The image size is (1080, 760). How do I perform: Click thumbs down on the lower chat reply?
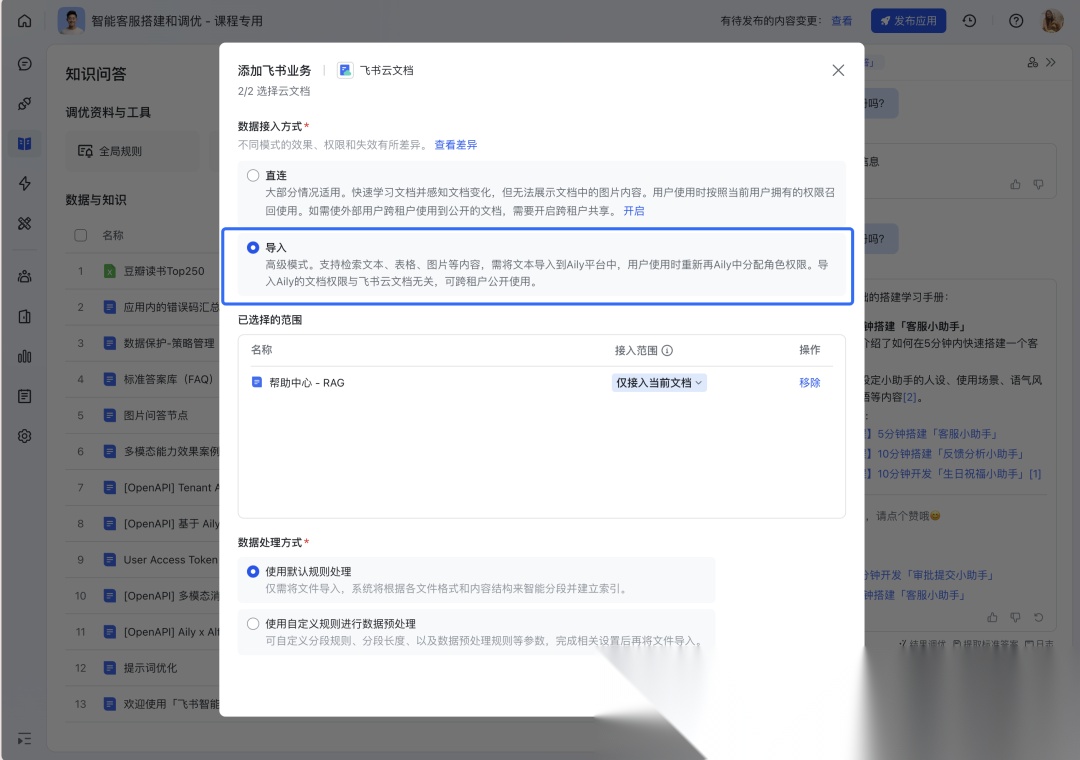1015,617
